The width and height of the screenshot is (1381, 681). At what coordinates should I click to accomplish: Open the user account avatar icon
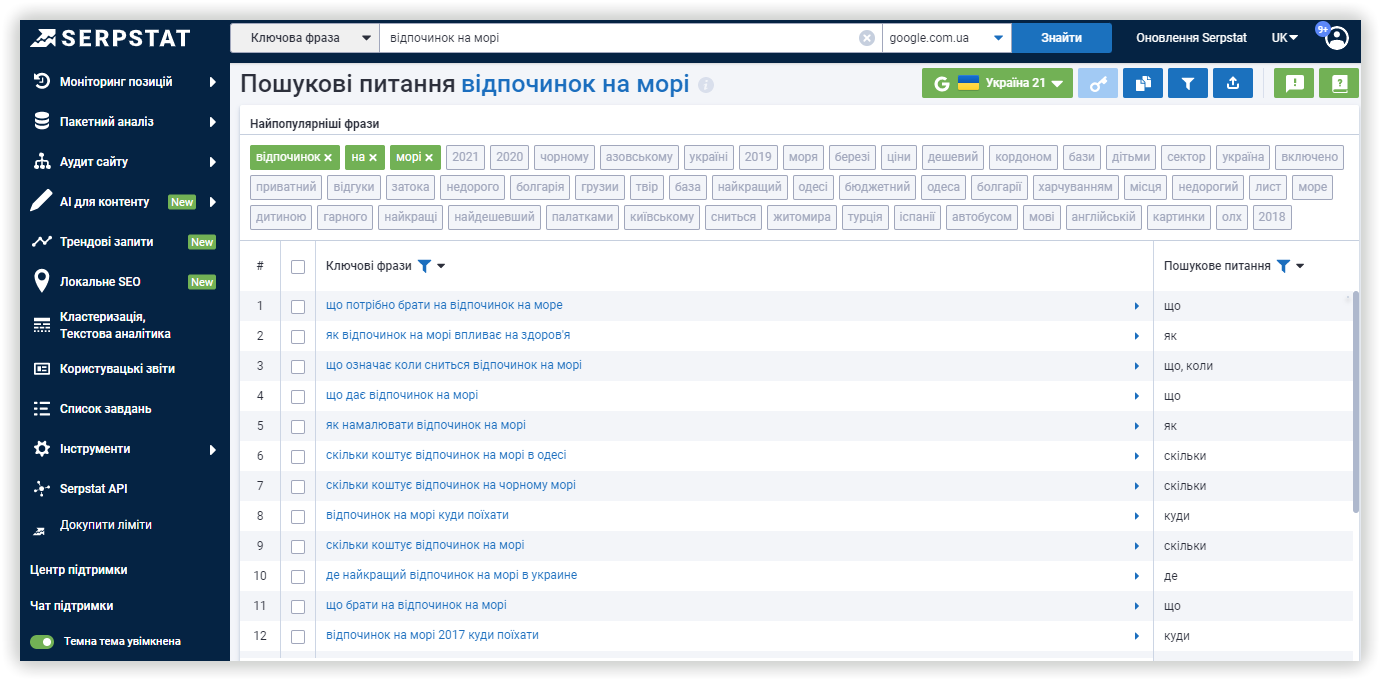tap(1337, 37)
